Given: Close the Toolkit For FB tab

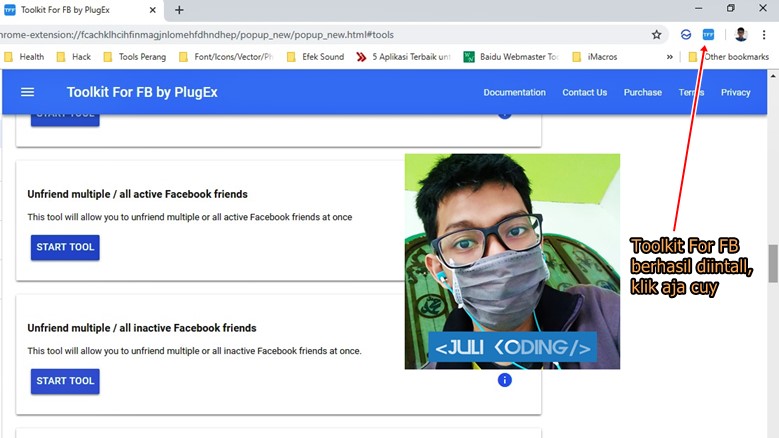Looking at the screenshot, I should 153,10.
